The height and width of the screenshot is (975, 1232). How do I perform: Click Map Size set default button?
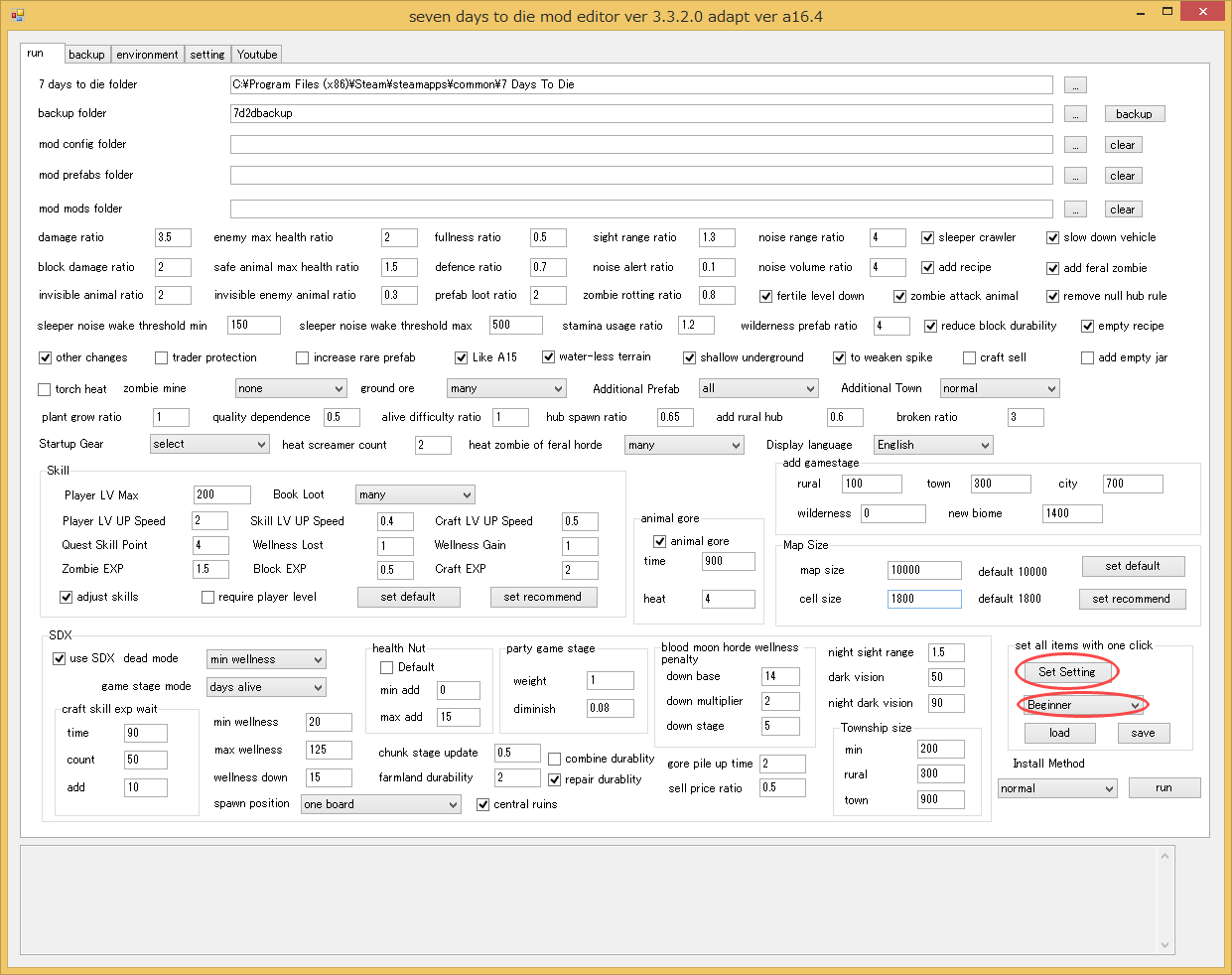(1133, 567)
